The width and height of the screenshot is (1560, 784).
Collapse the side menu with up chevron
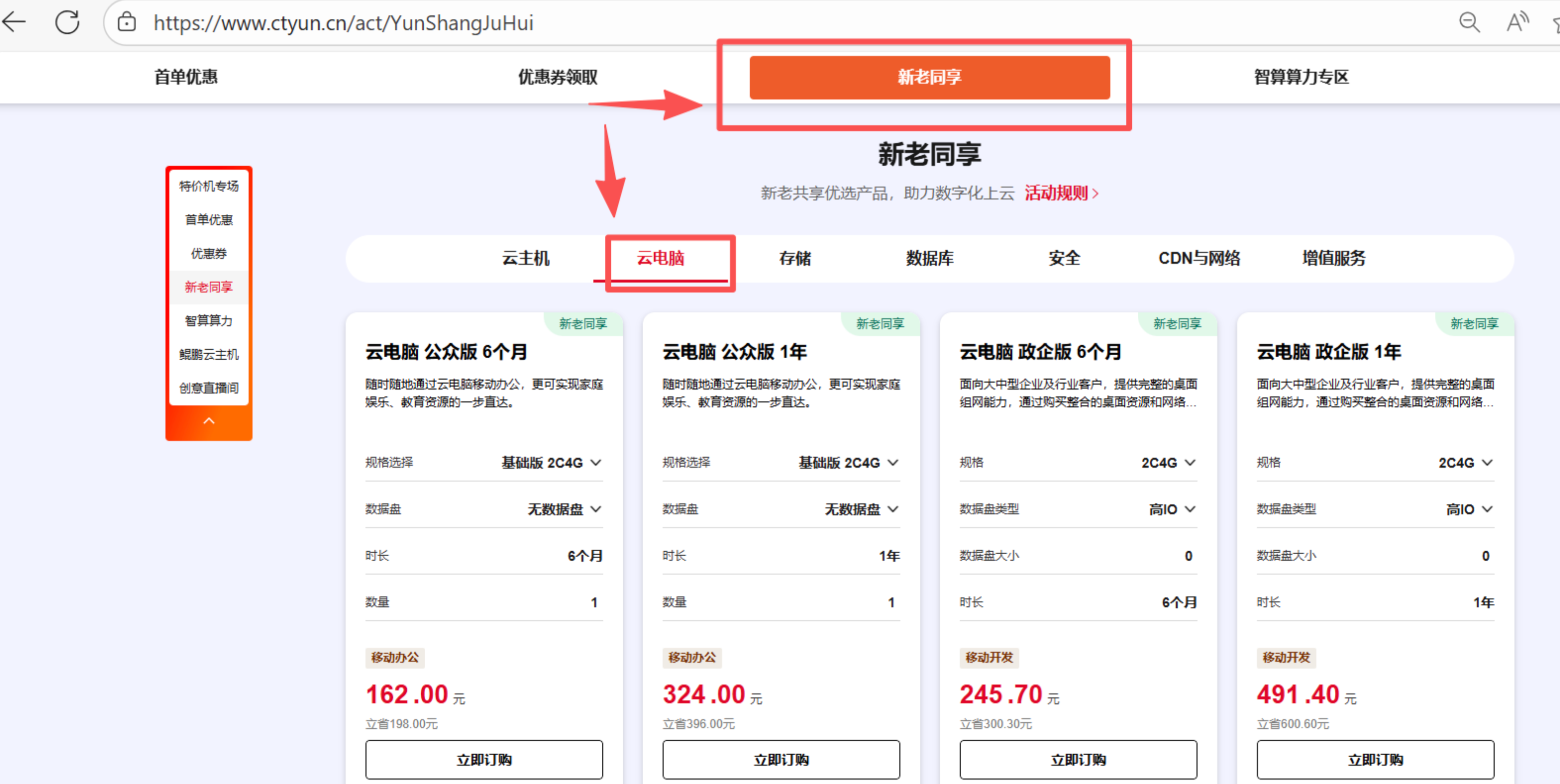209,421
